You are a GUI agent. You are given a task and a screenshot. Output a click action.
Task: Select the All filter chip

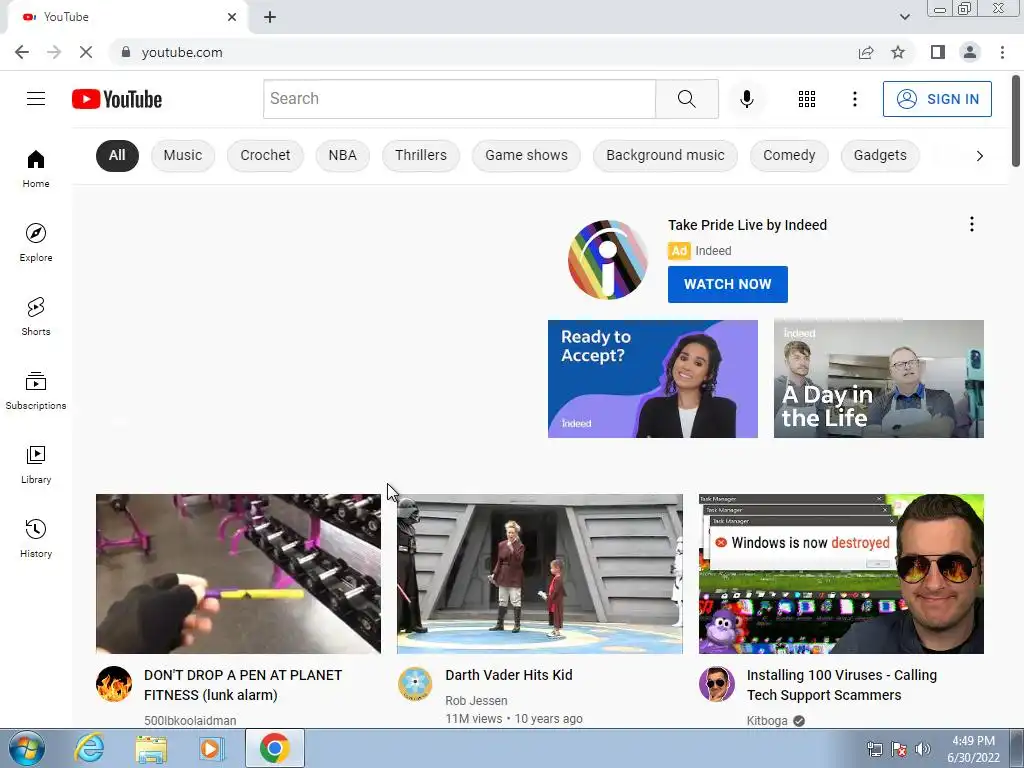click(117, 155)
